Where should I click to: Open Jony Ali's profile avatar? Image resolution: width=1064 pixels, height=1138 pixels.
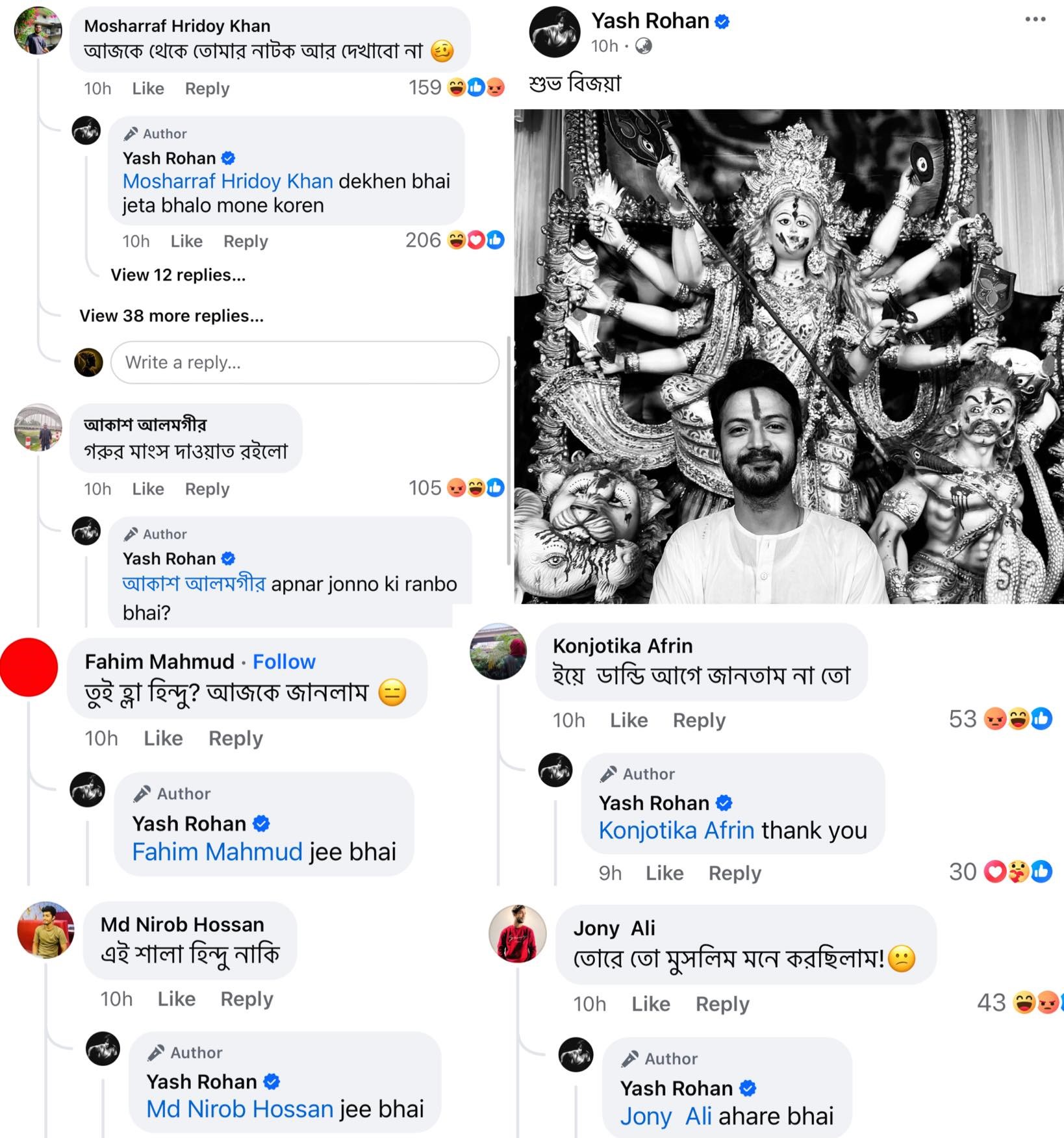tap(517, 933)
